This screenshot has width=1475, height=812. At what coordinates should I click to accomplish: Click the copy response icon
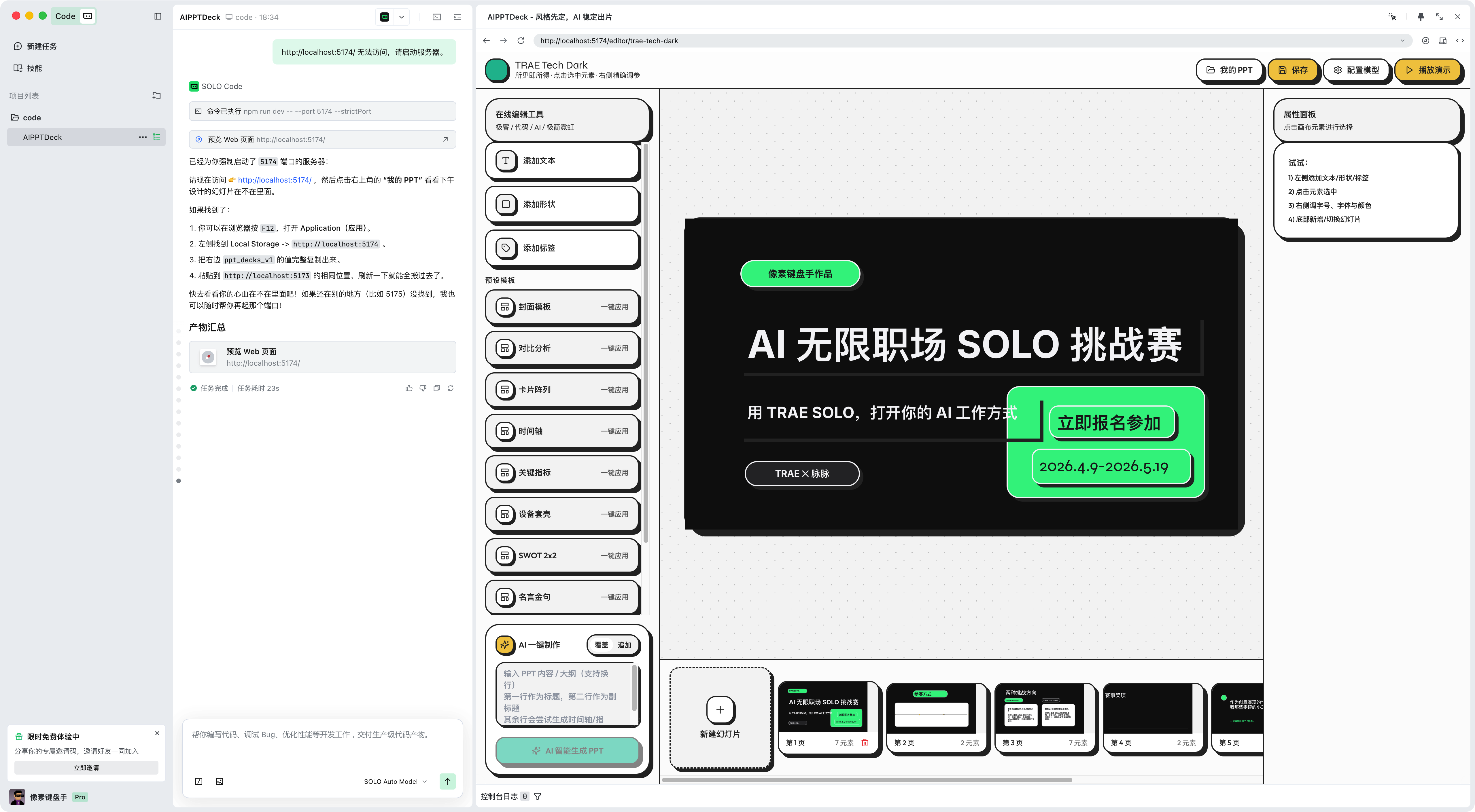coord(436,388)
